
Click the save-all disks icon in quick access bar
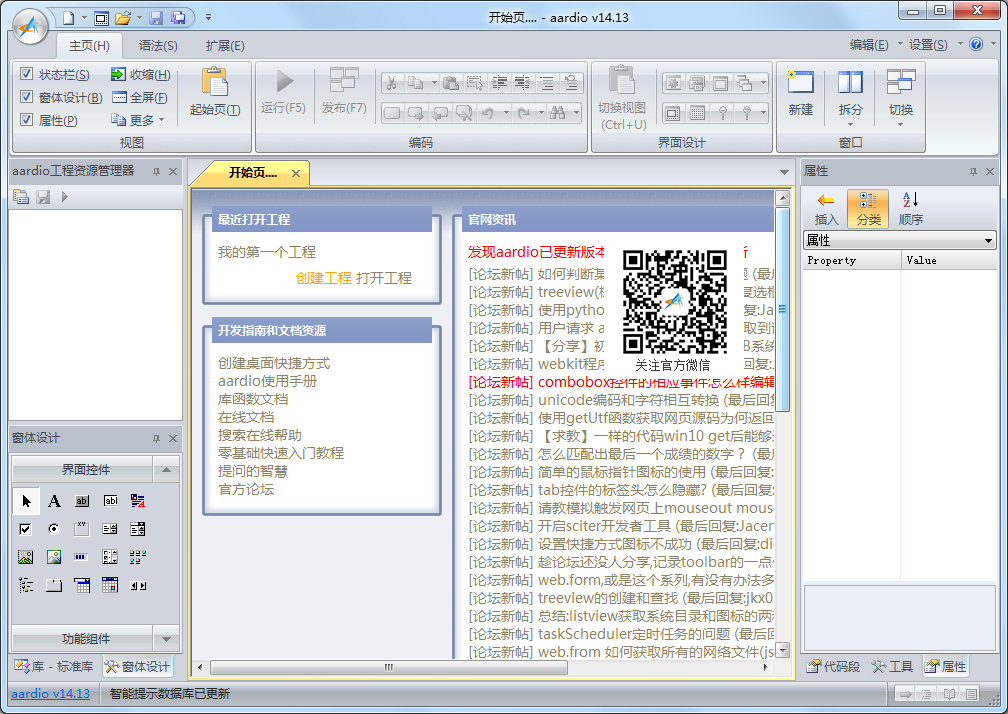click(178, 18)
